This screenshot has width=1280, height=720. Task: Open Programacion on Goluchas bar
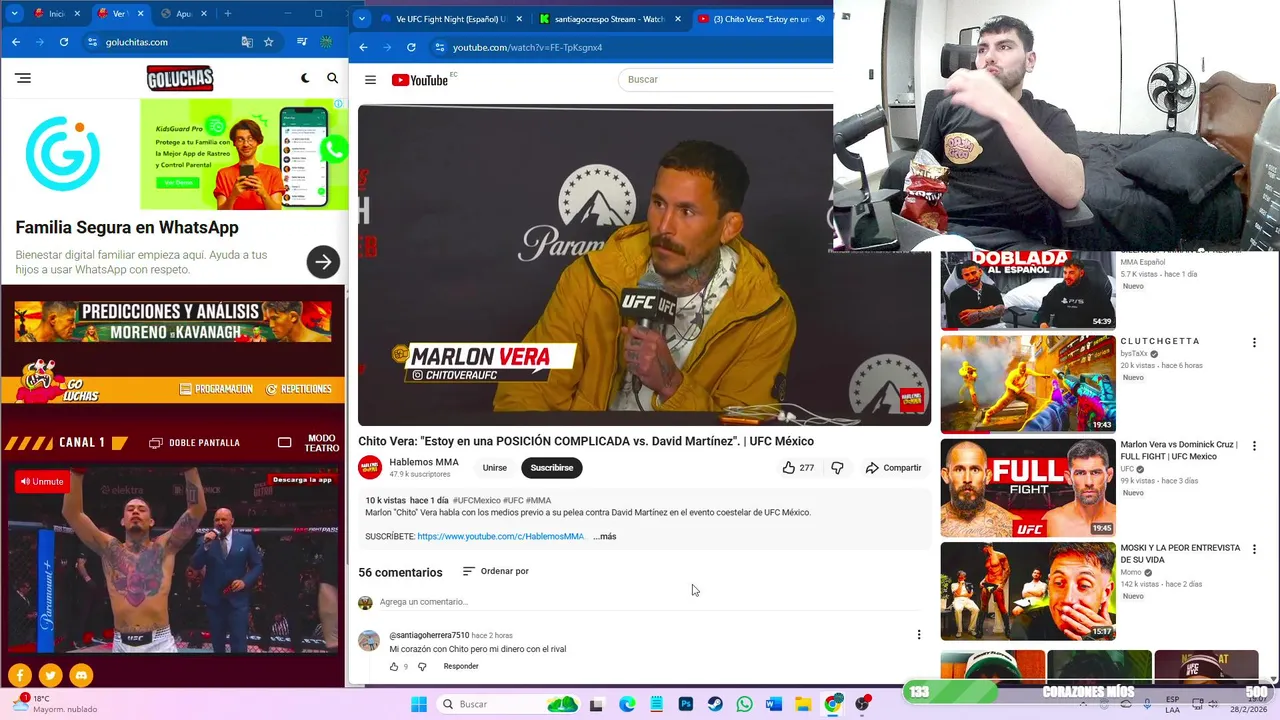(x=216, y=389)
